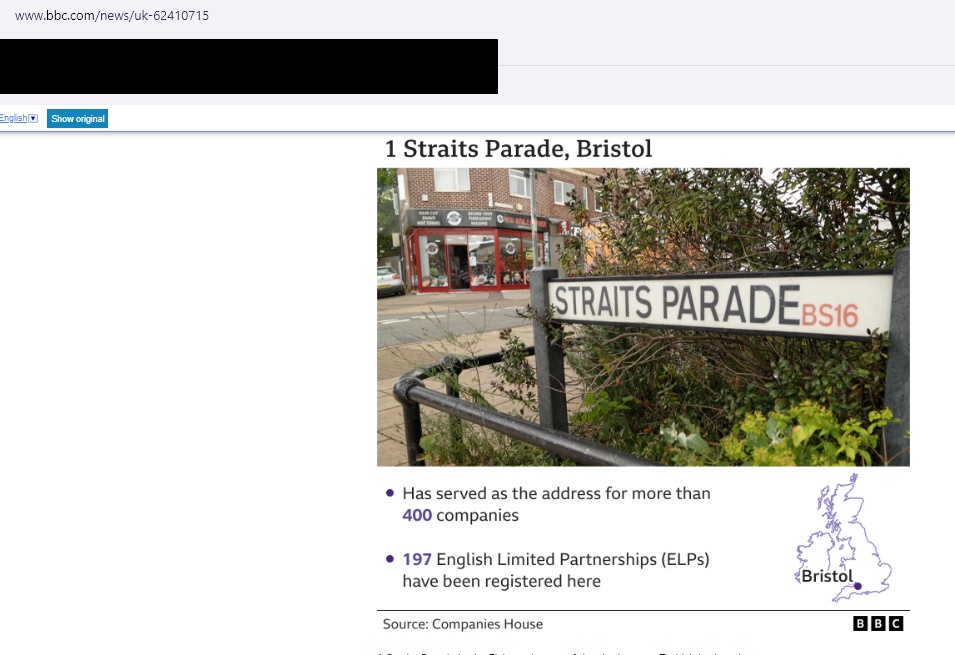Viewport: 955px width, 655px height.
Task: Click the first purple bullet point marker
Action: [389, 493]
